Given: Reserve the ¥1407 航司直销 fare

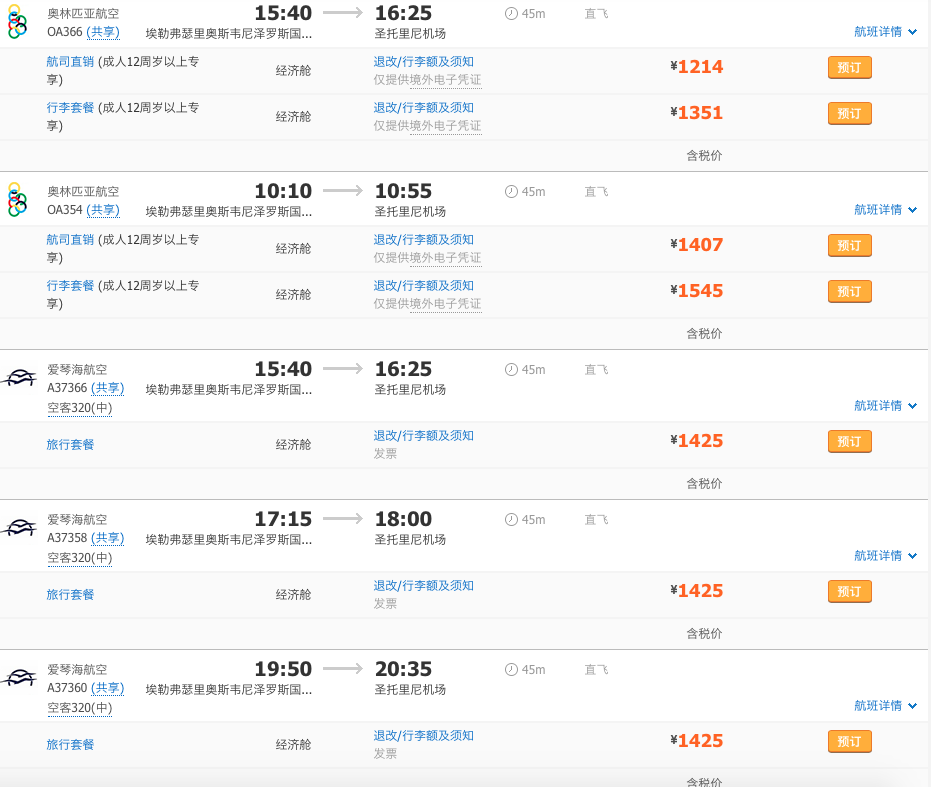Looking at the screenshot, I should click(x=849, y=246).
